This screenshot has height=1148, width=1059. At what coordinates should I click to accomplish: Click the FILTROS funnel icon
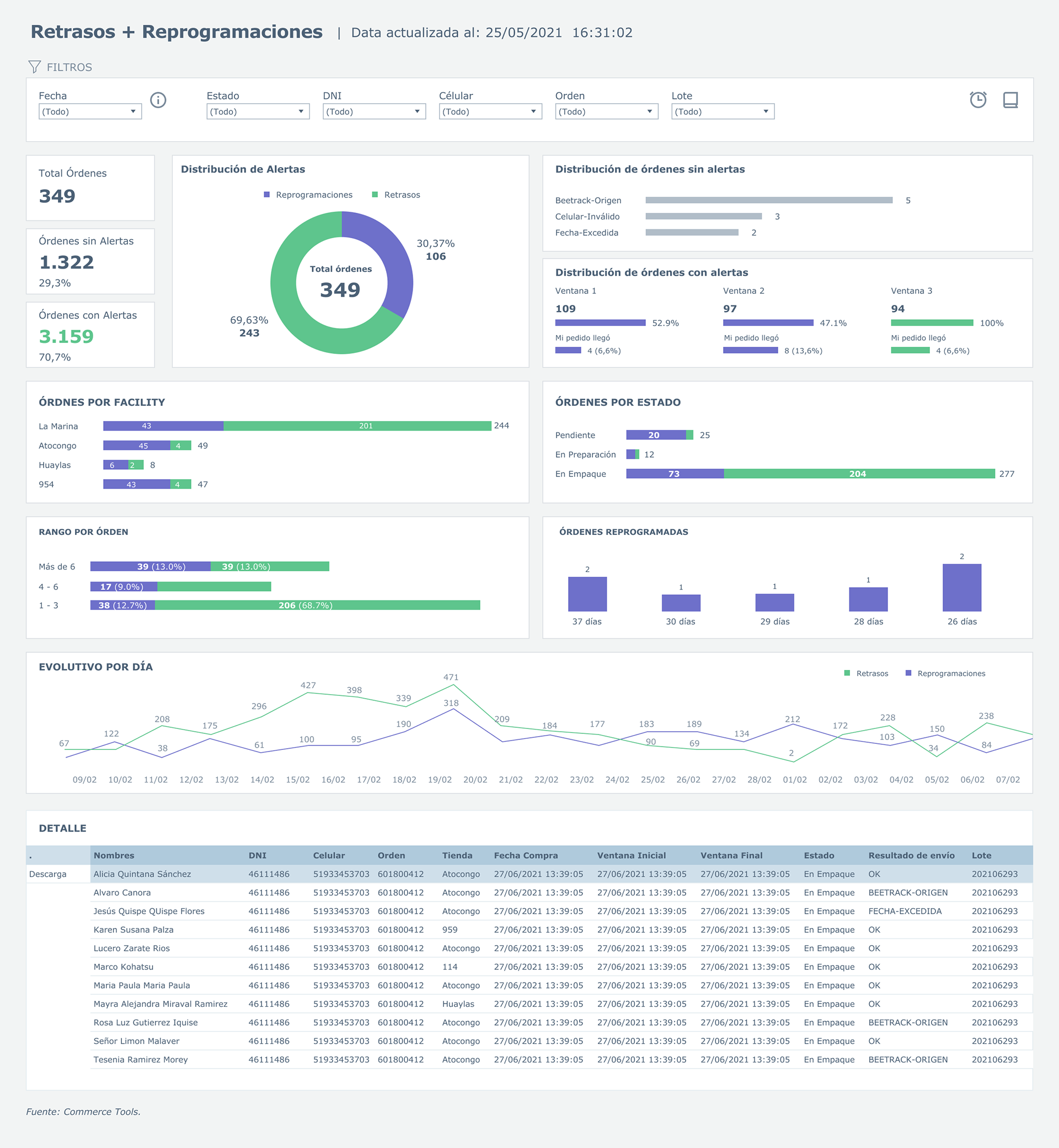(x=34, y=67)
